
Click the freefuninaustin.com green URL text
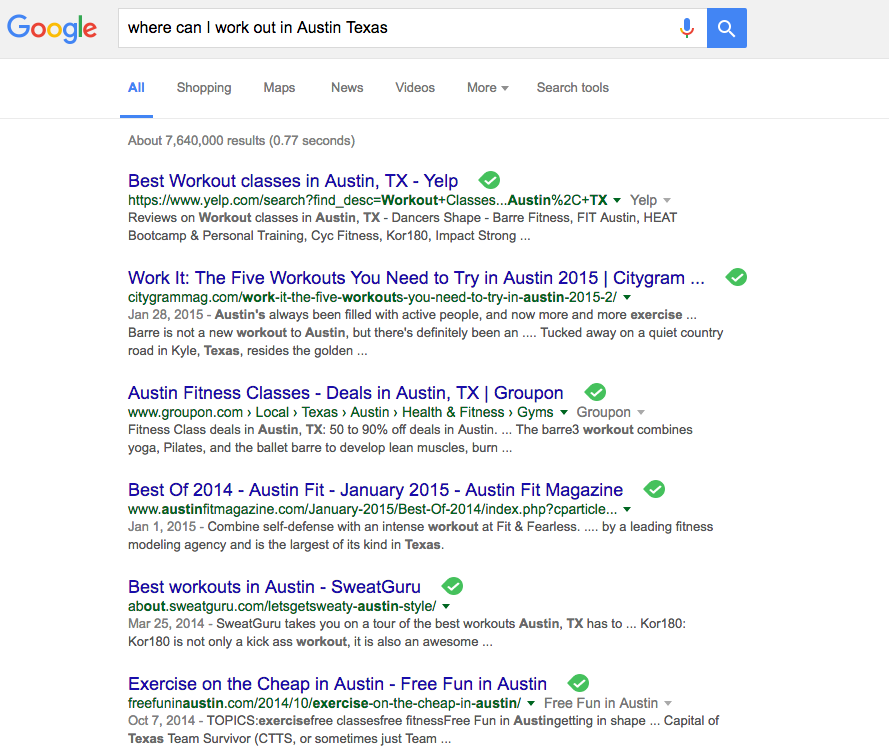324,703
